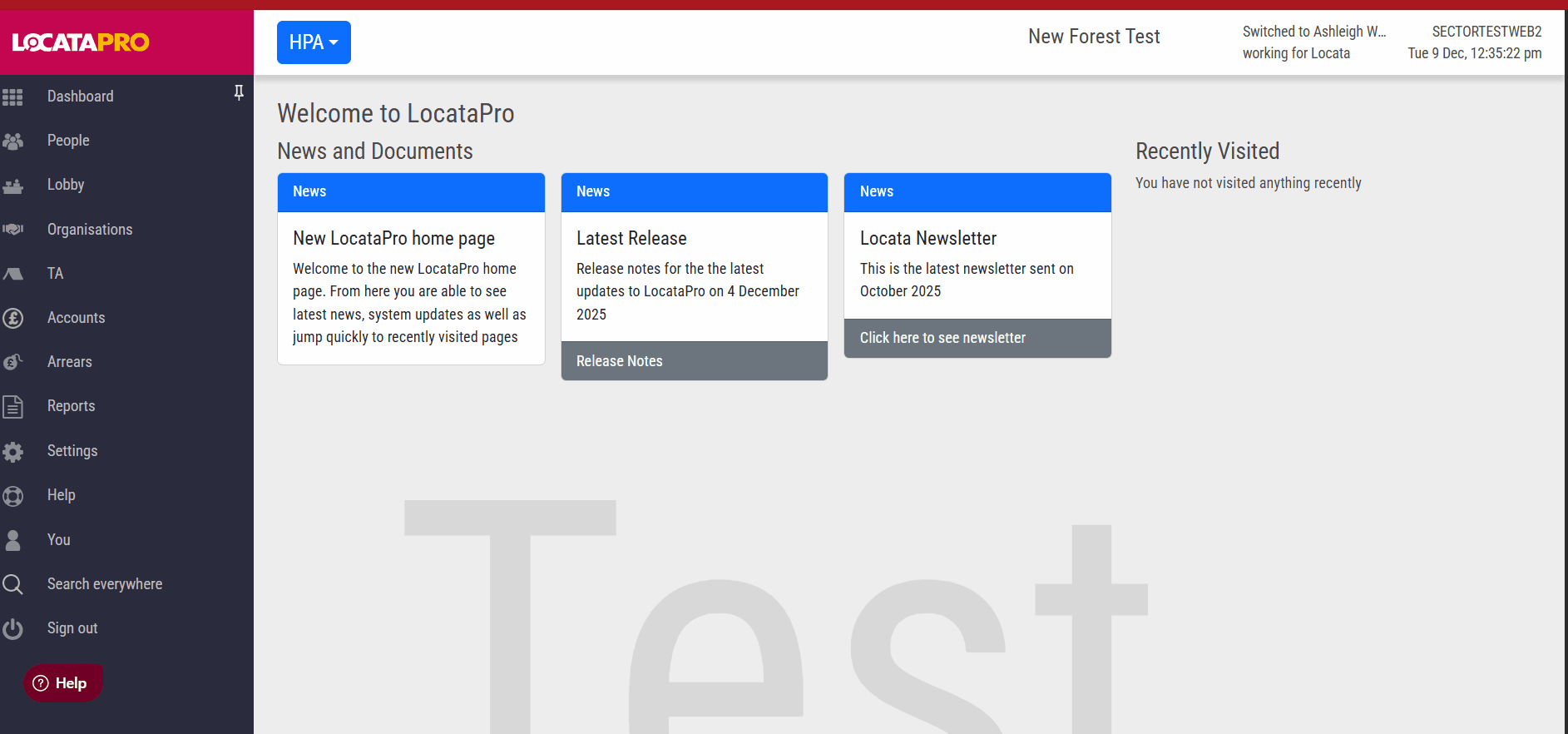1568x734 pixels.
Task: Click 'You have not visited anything recently'
Action: pyautogui.click(x=1249, y=183)
